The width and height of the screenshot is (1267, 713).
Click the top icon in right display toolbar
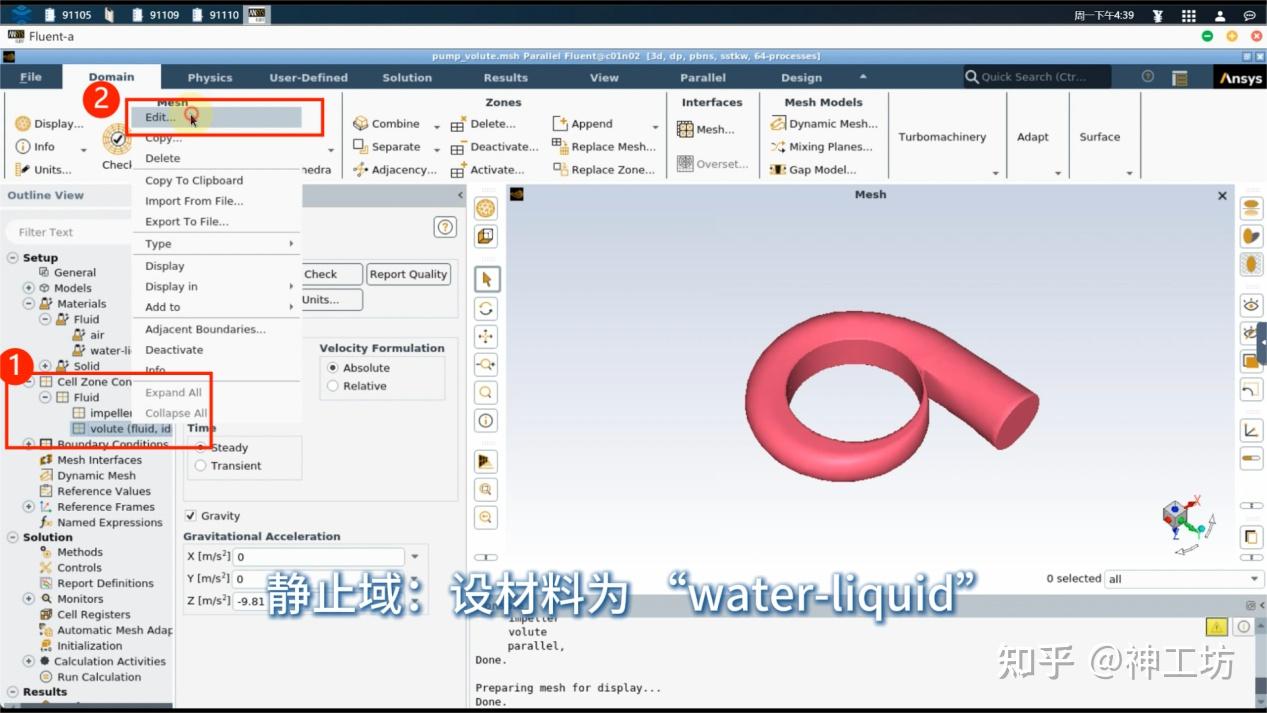point(1251,208)
